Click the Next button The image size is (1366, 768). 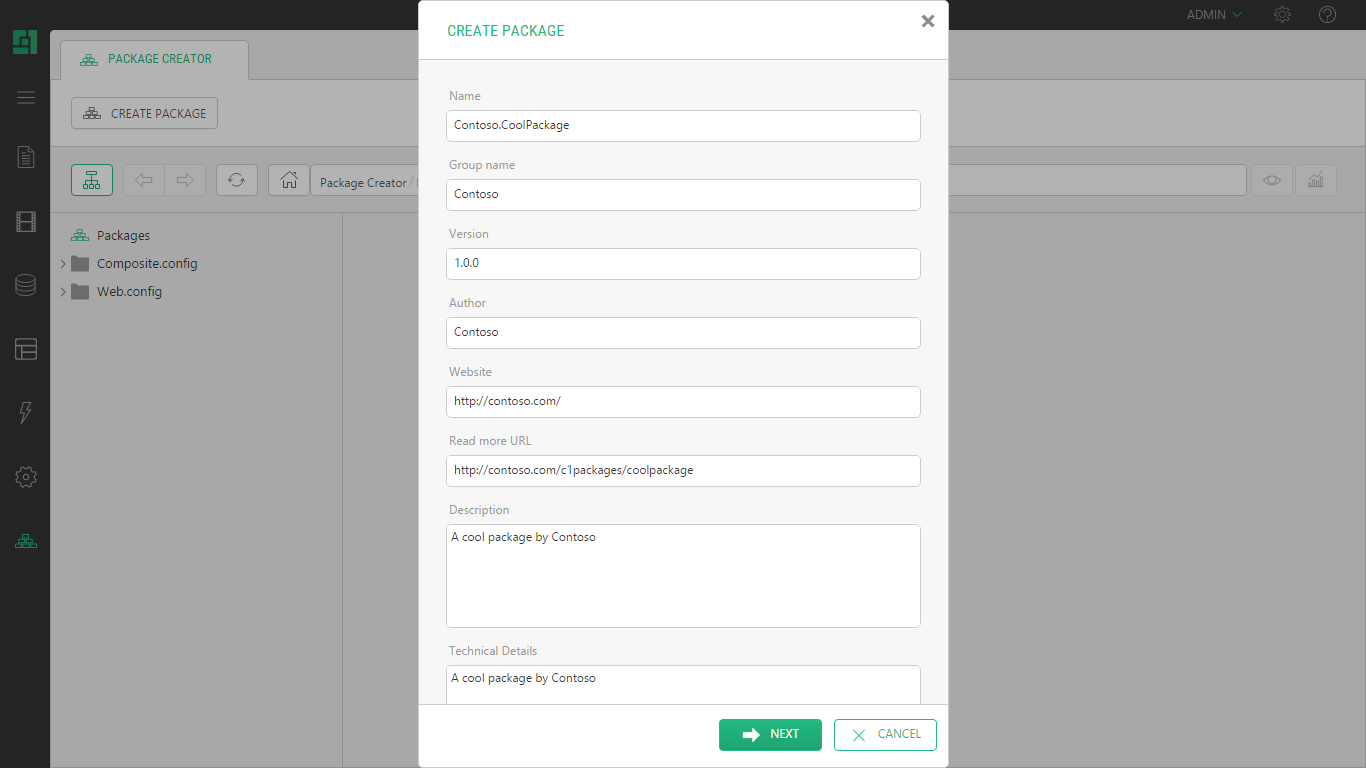(770, 734)
